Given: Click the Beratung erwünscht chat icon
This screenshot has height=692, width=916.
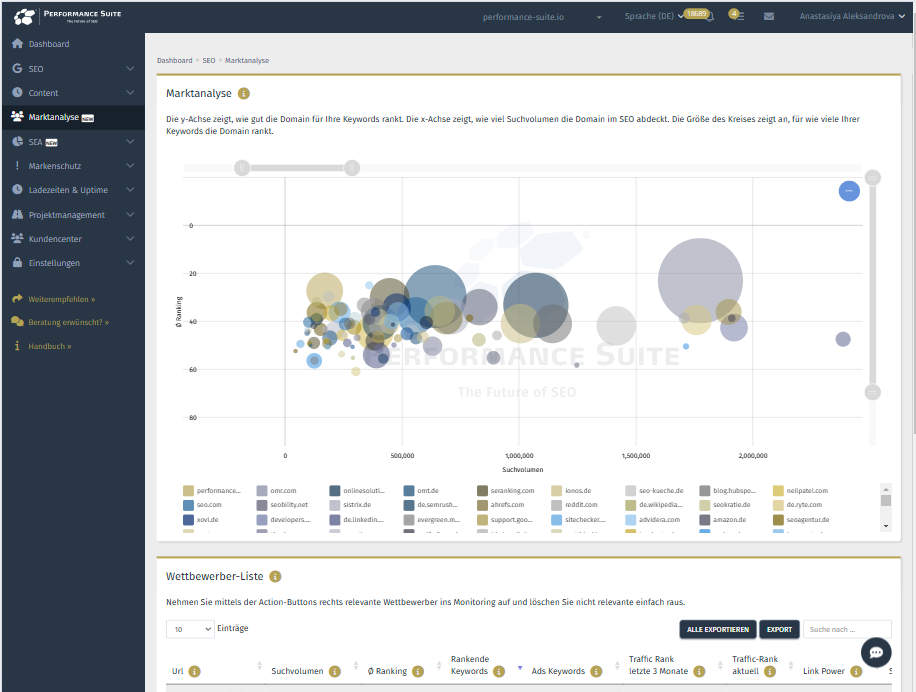Looking at the screenshot, I should pos(18,322).
